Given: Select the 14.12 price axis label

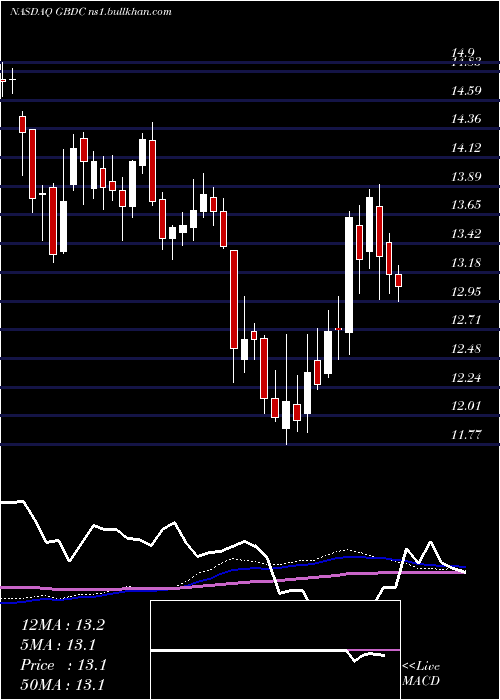Looking at the screenshot, I should [466, 148].
